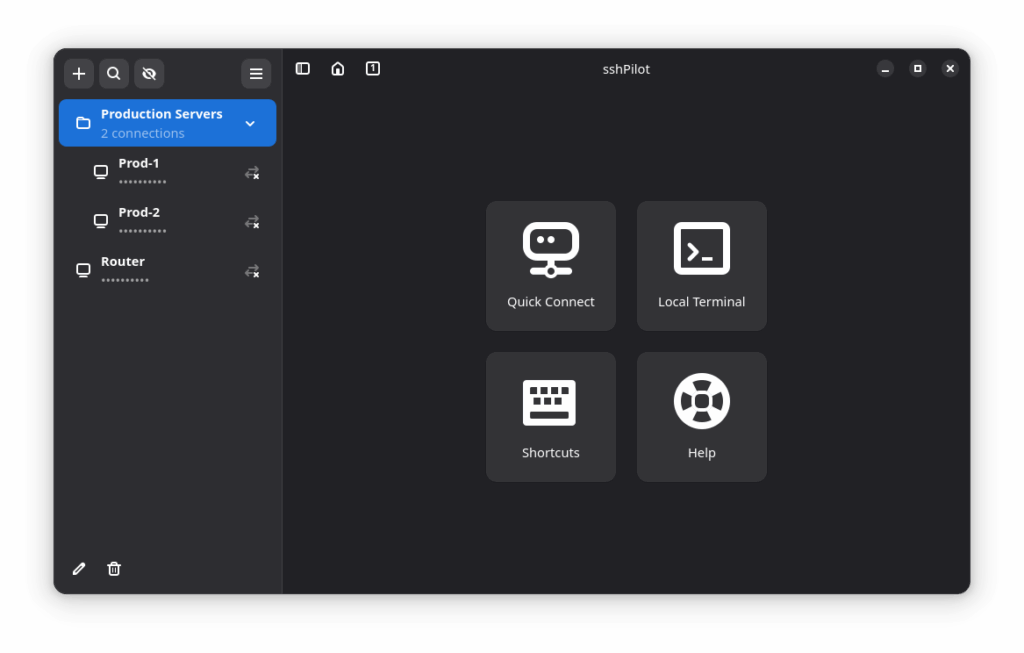Select the Production Servers folder
Image resolution: width=1024 pixels, height=653 pixels.
pos(160,123)
